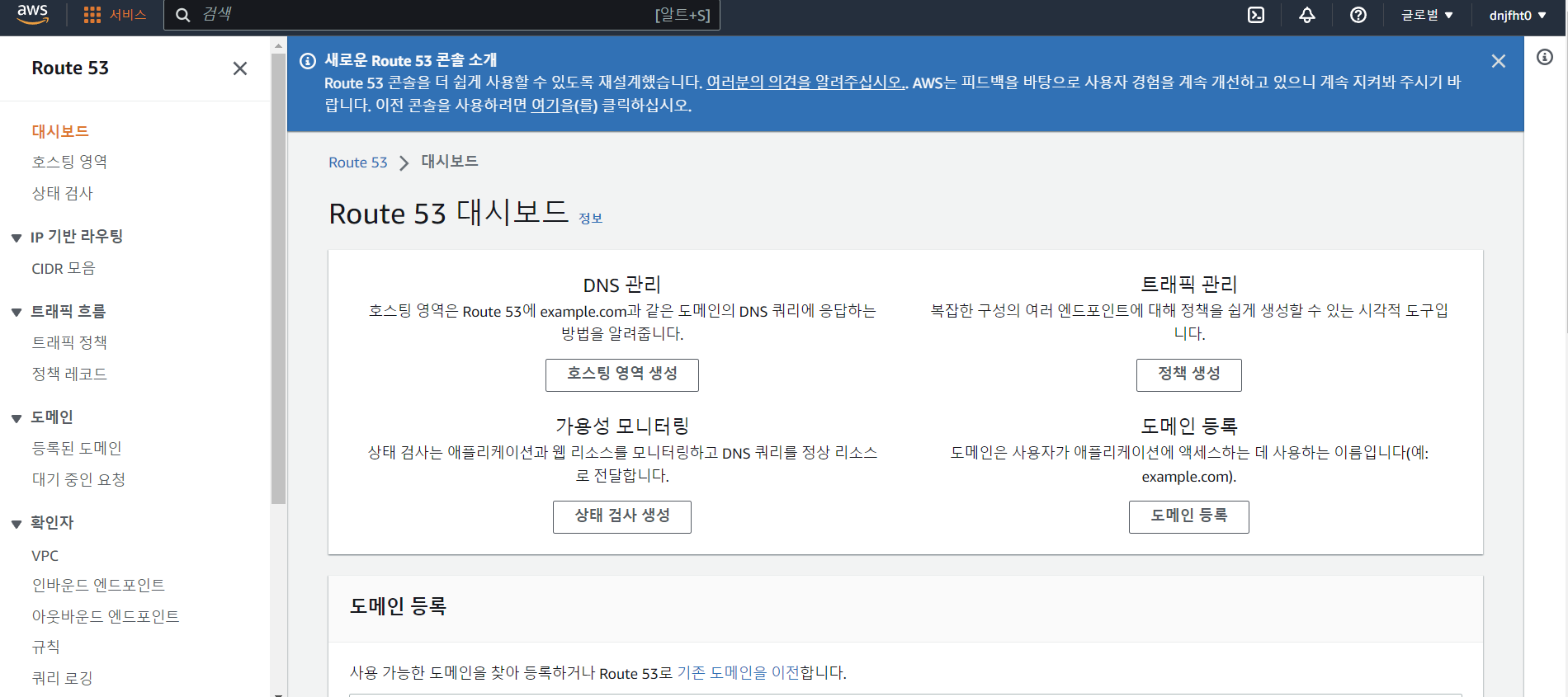Launch the CloudShell terminal icon

[x=1256, y=15]
